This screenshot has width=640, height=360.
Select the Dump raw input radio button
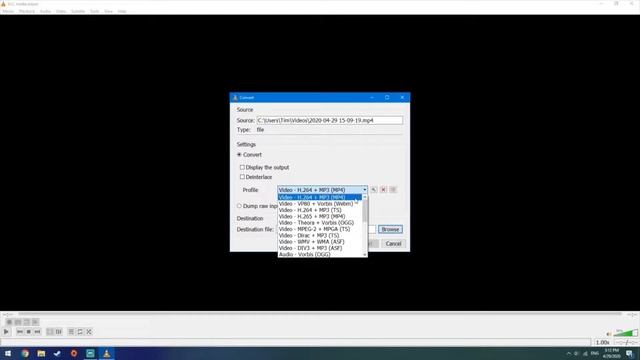point(239,206)
